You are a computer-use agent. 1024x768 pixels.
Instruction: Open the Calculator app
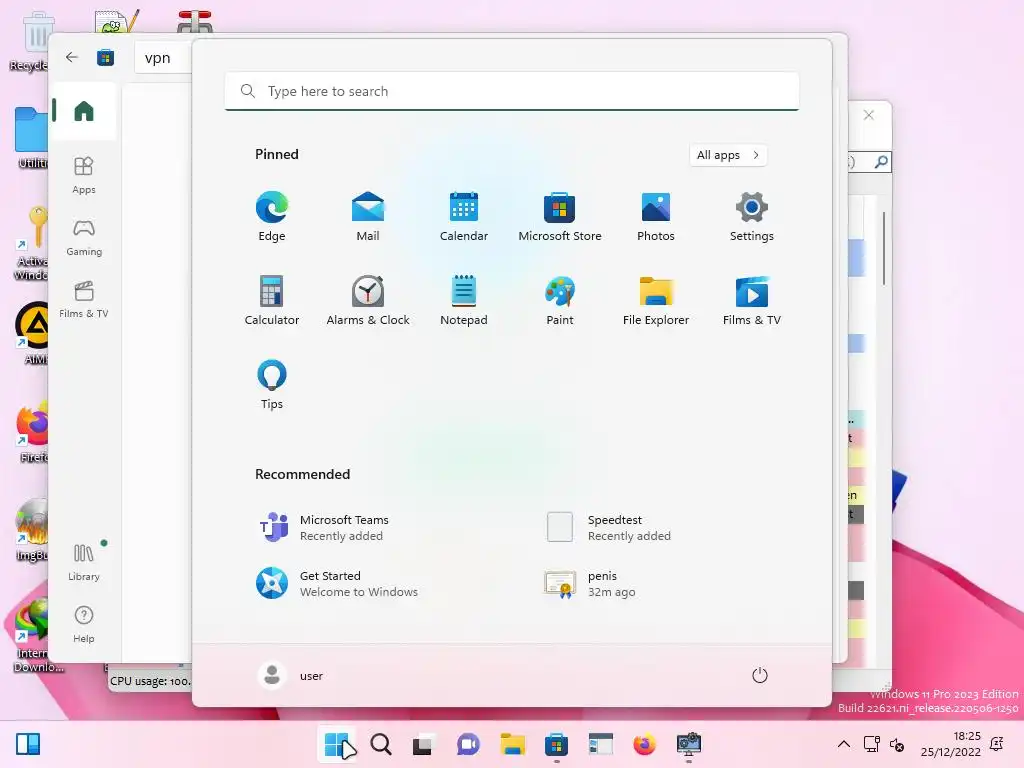click(x=272, y=300)
